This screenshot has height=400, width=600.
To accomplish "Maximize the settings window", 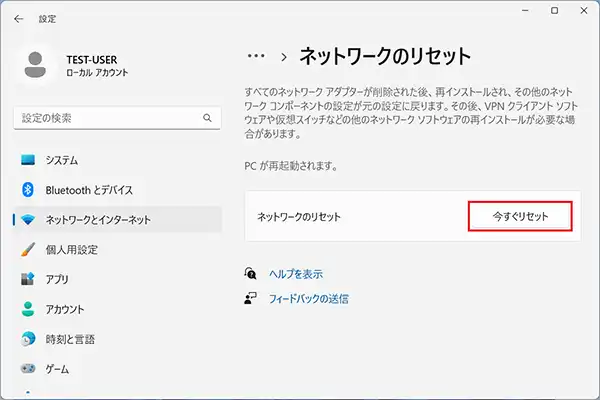I will (x=554, y=11).
